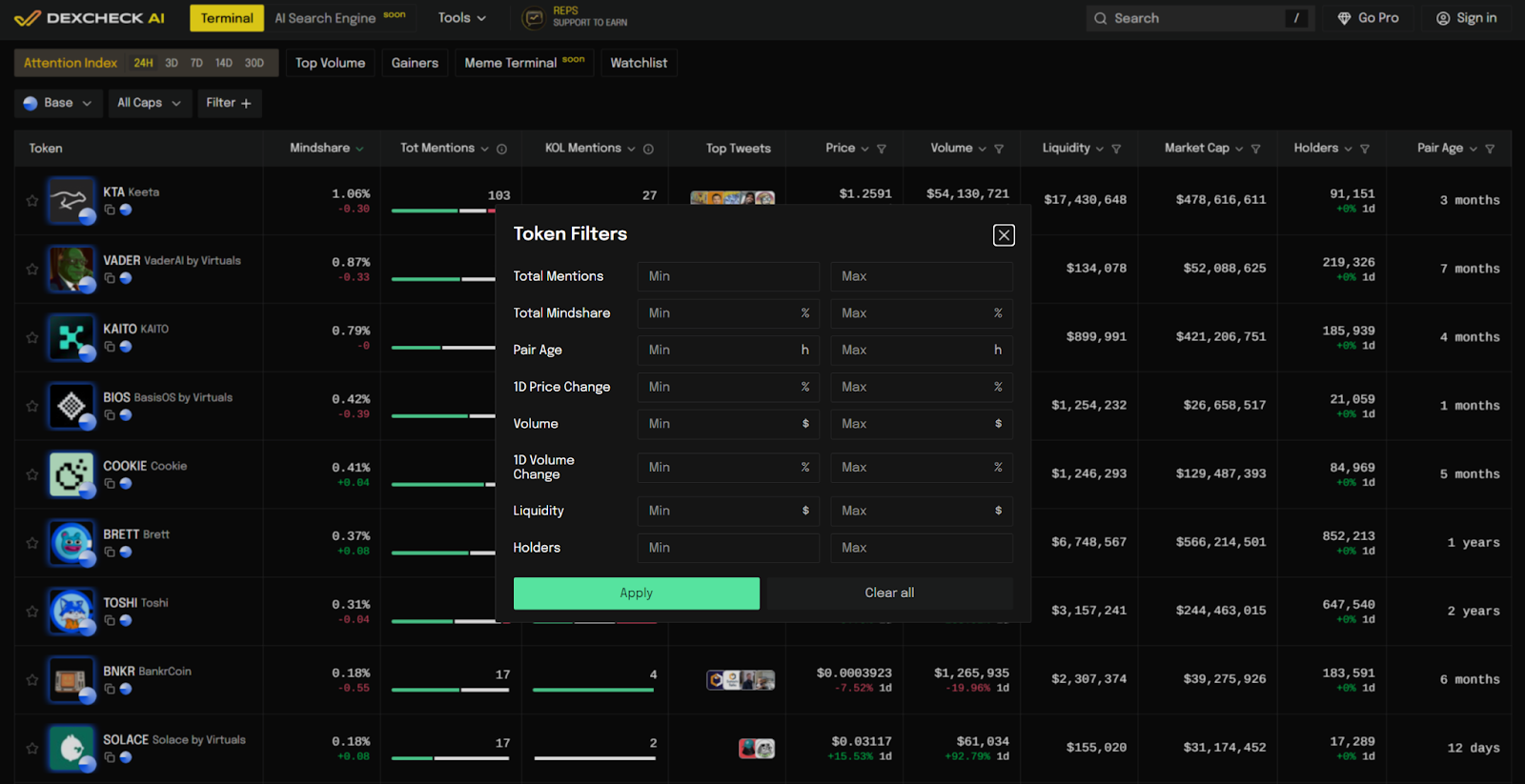This screenshot has height=784, width=1525.
Task: Sort by Holders column
Action: pyautogui.click(x=1323, y=148)
